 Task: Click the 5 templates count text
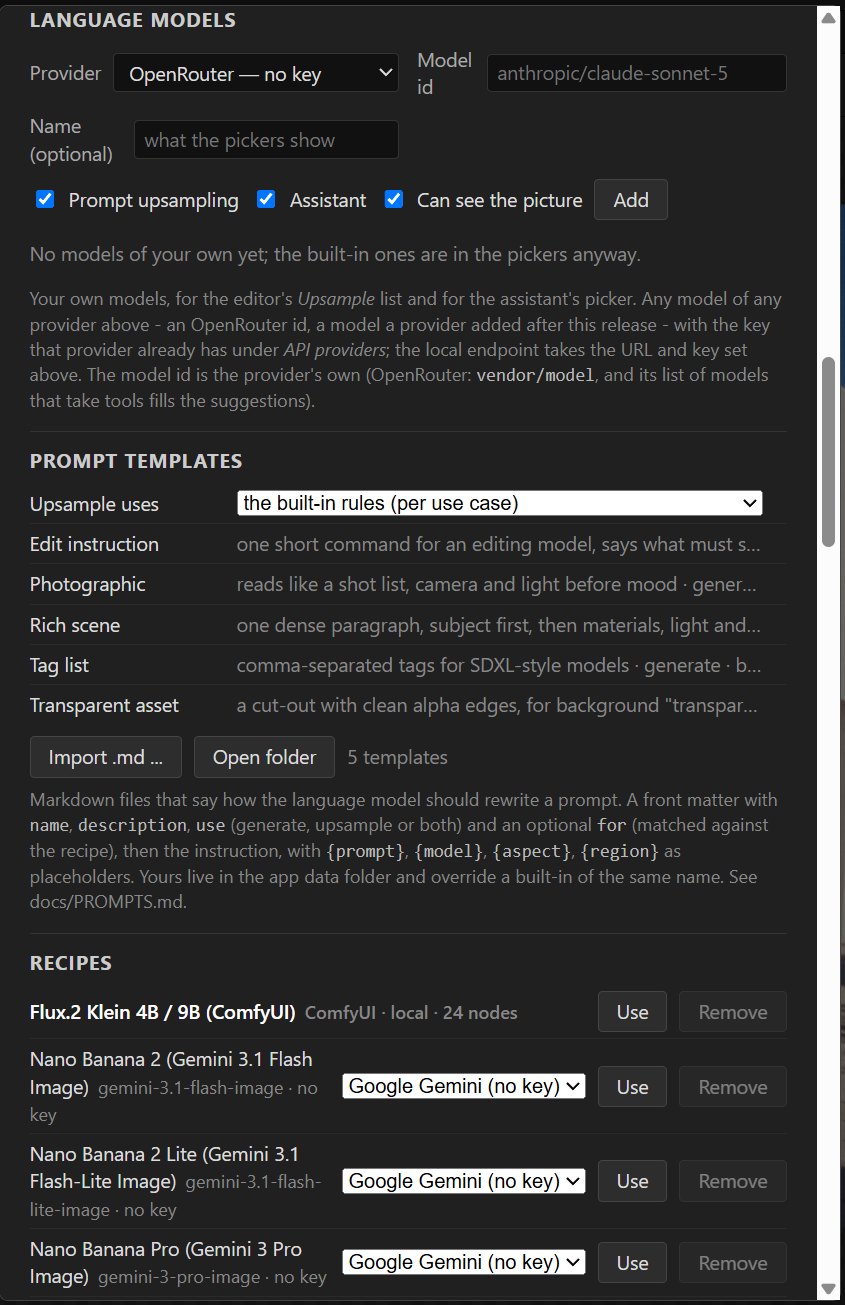[398, 757]
